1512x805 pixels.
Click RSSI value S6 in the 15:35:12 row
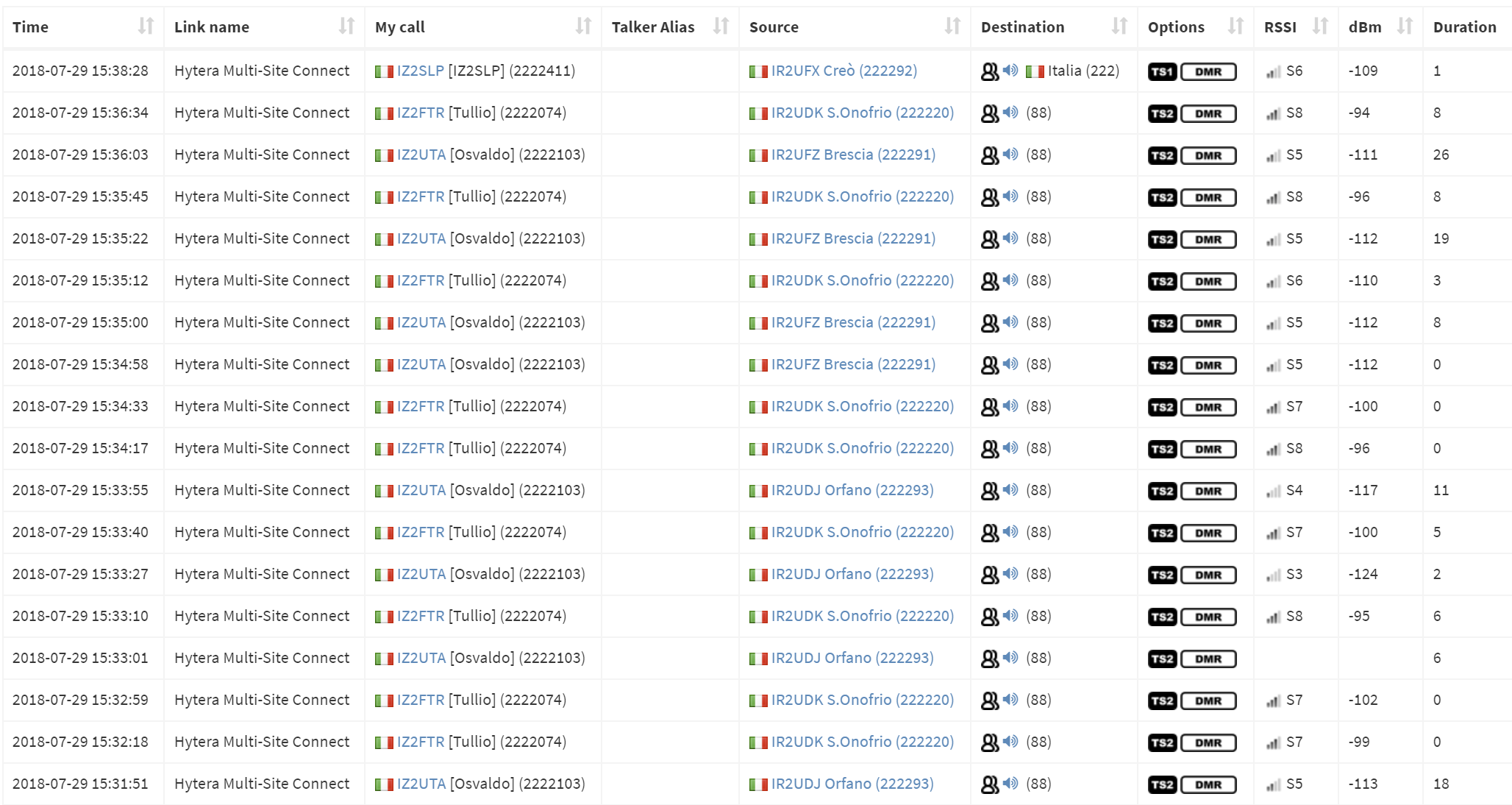point(1294,280)
